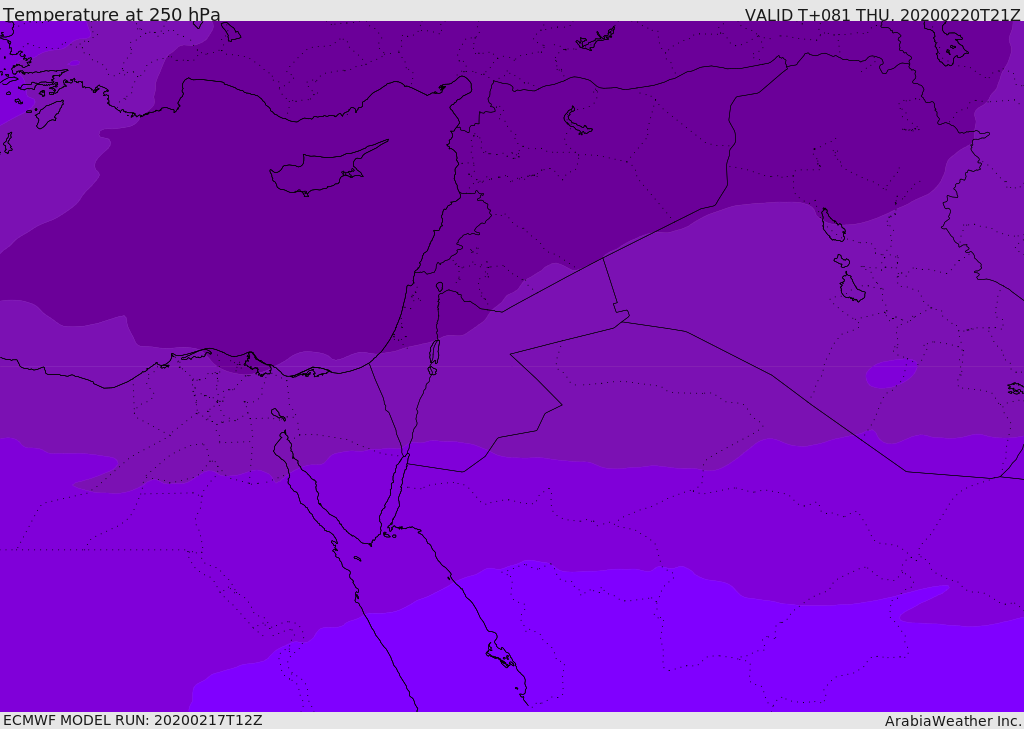Click the 'ECMWF MODEL RUN: 20200217T12Z' text

pos(133,720)
